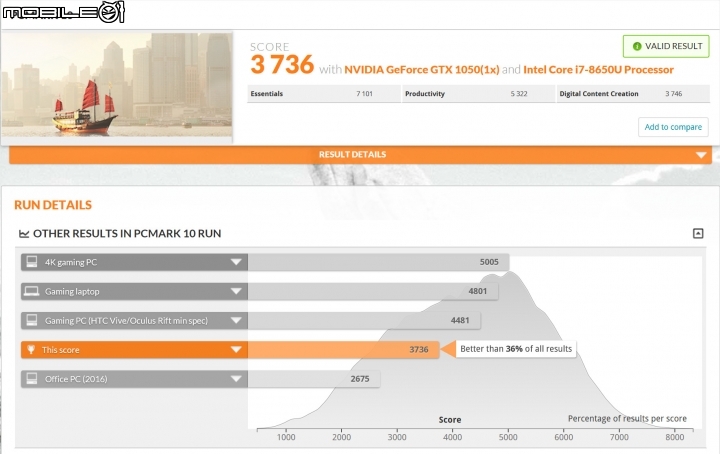Click the Gaming PC HTC Vive monitor icon
This screenshot has width=720, height=454.
pos(32,320)
